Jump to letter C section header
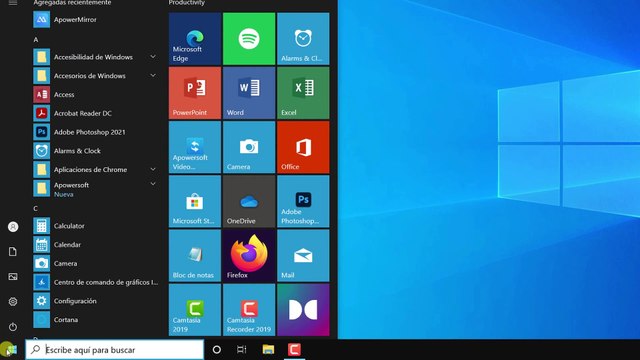The width and height of the screenshot is (640, 360). pos(36,209)
